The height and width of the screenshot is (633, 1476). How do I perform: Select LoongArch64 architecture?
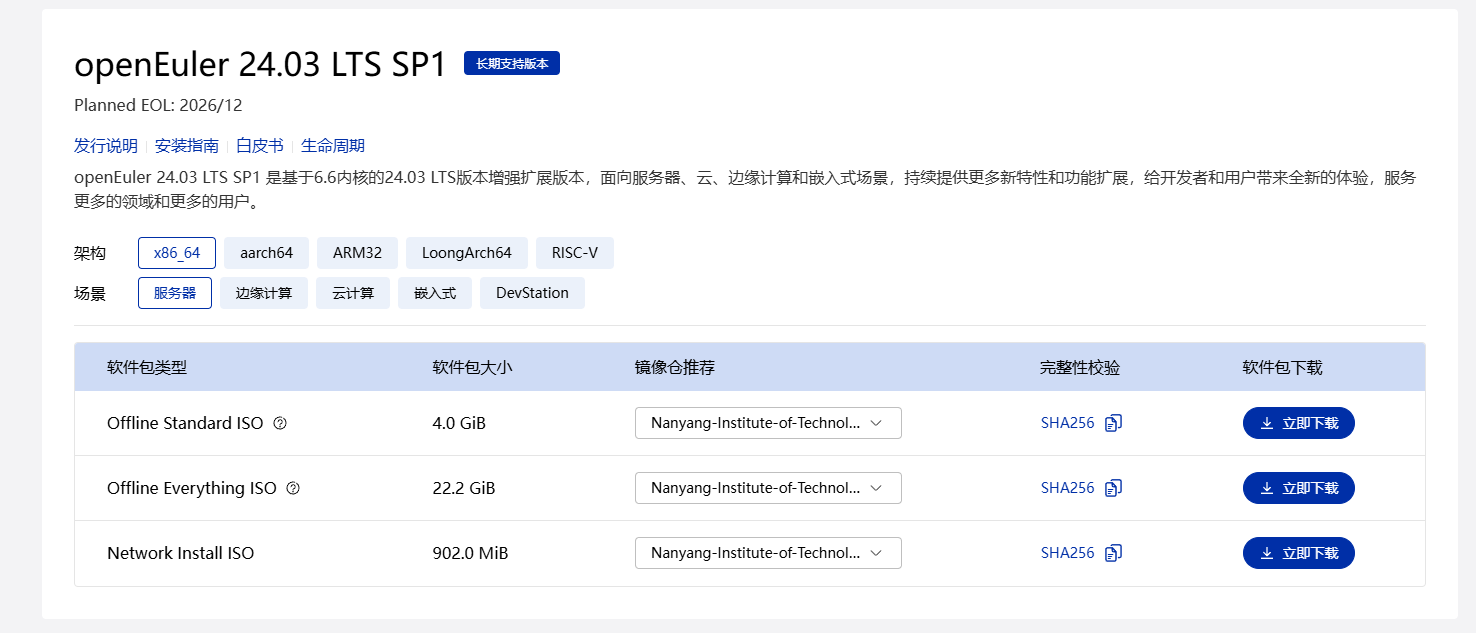(x=467, y=253)
